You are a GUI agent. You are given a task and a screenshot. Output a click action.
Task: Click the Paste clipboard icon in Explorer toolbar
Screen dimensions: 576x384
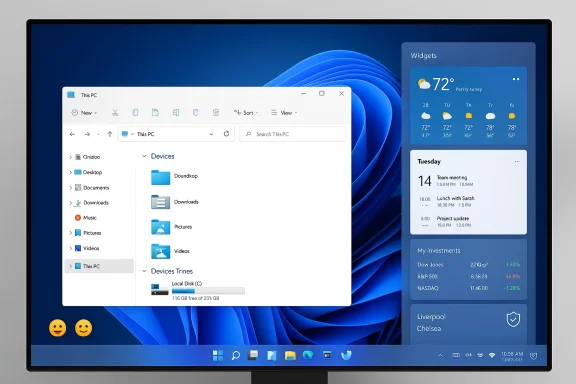(x=155, y=112)
